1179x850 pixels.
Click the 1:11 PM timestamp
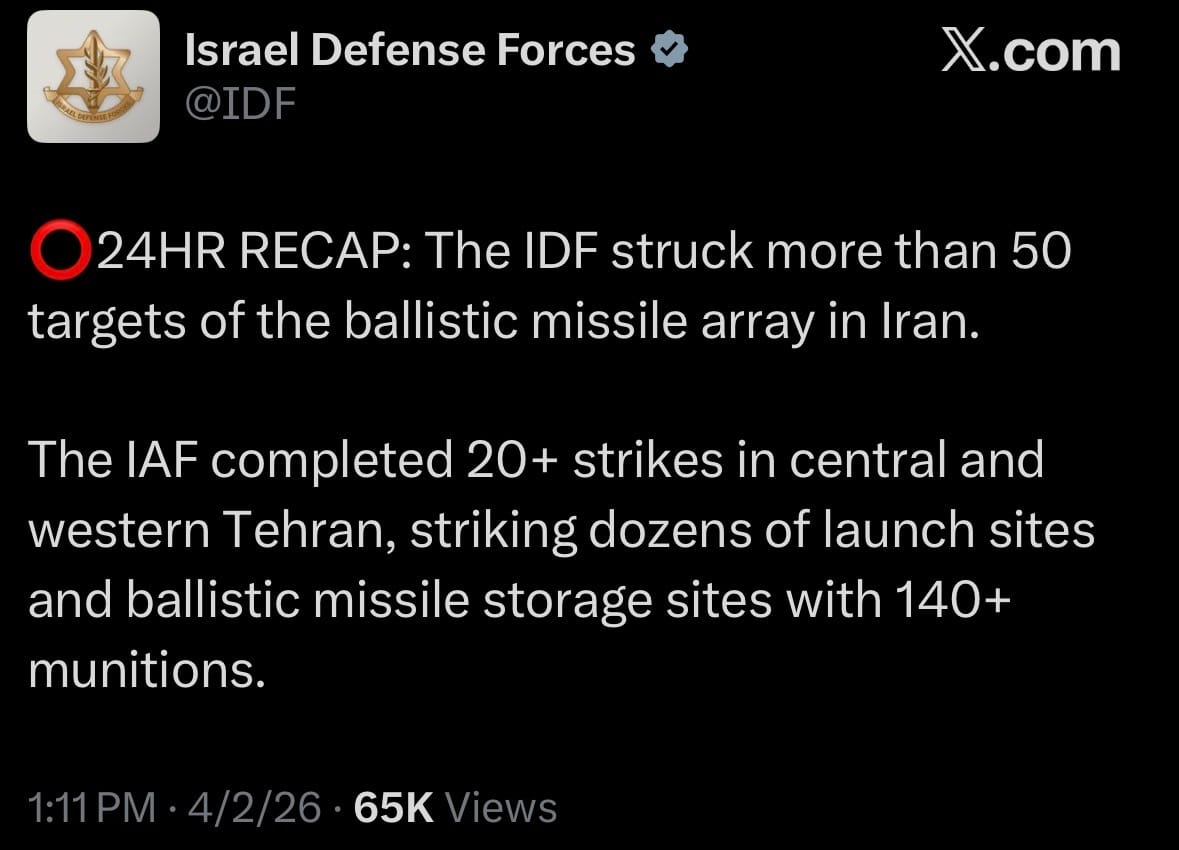pos(92,807)
